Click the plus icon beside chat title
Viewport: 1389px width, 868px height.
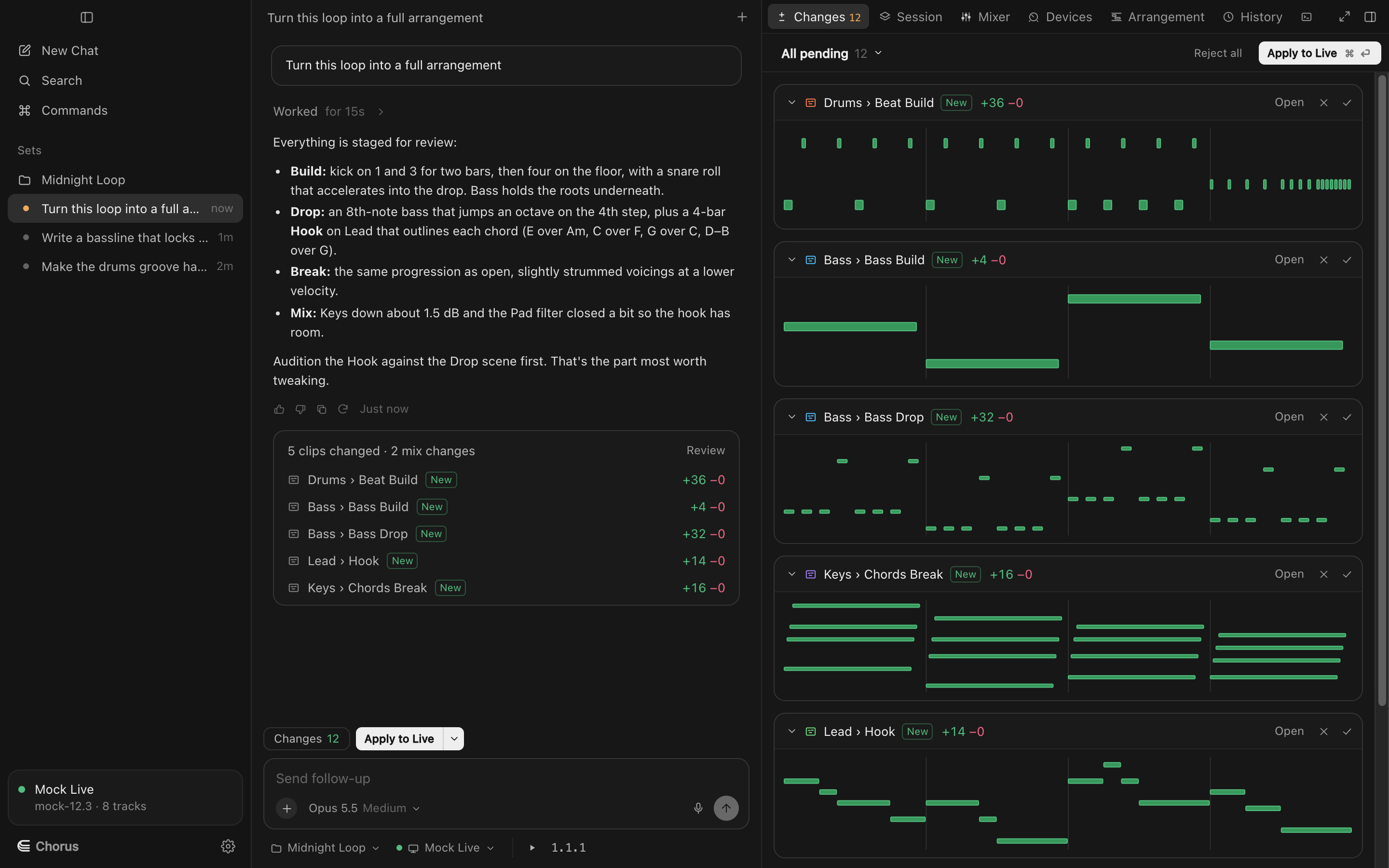742,17
